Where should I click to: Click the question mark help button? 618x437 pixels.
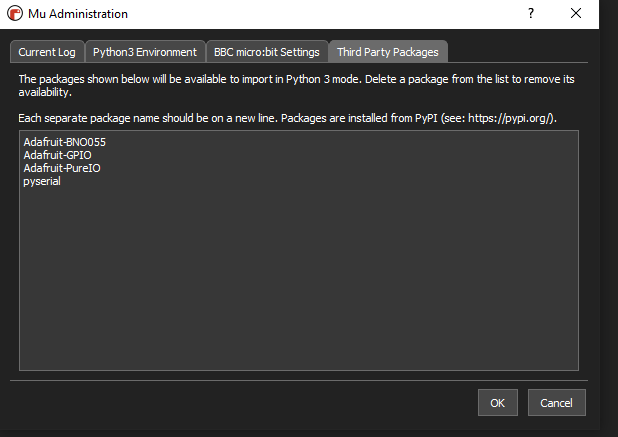[530, 14]
